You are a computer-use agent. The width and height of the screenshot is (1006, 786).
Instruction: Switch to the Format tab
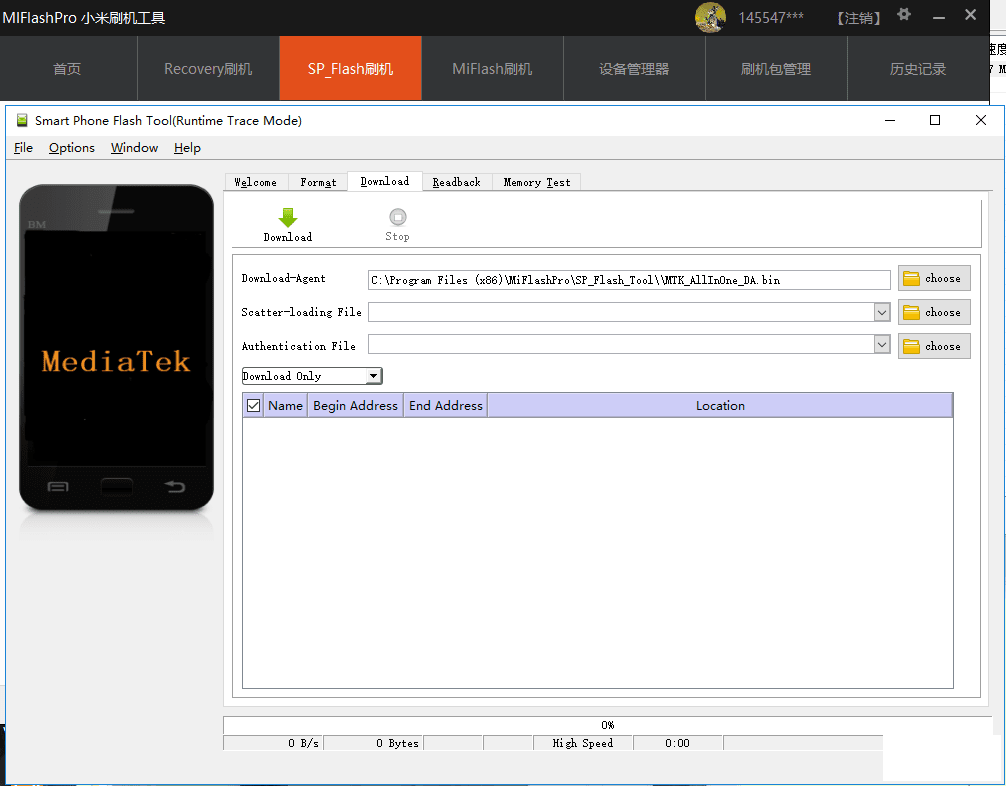[x=318, y=182]
